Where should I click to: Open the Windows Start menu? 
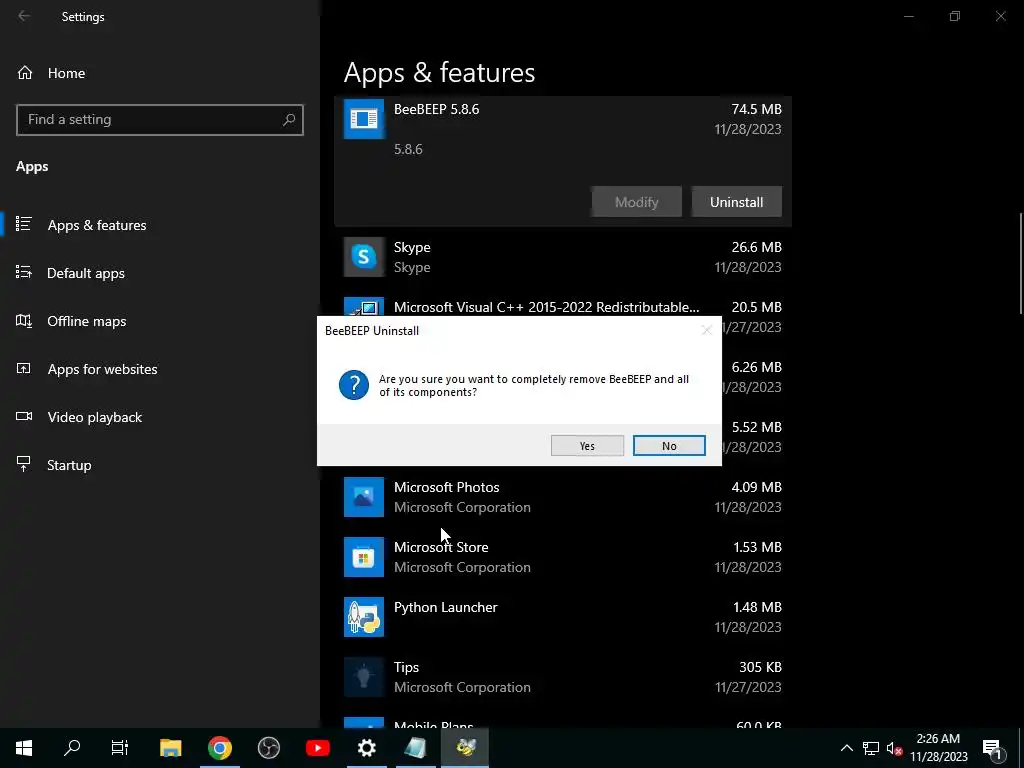tap(24, 748)
